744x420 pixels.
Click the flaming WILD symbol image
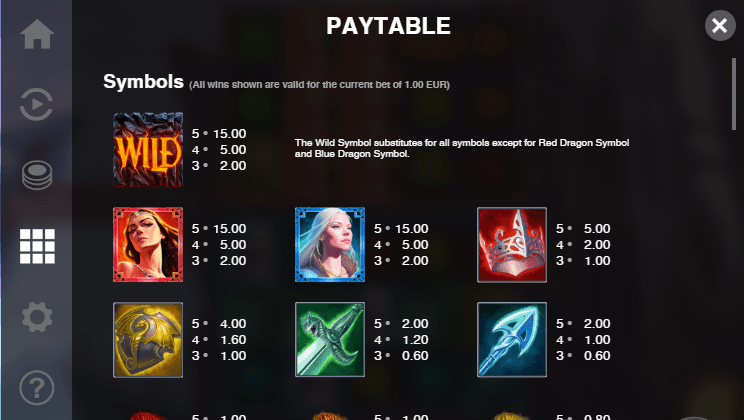click(148, 149)
